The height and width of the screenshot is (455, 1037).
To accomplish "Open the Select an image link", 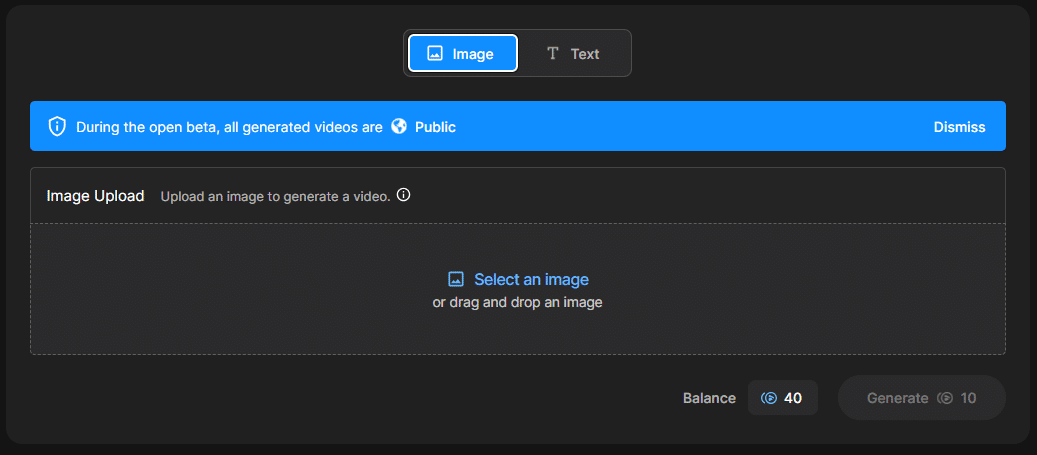I will coord(531,280).
